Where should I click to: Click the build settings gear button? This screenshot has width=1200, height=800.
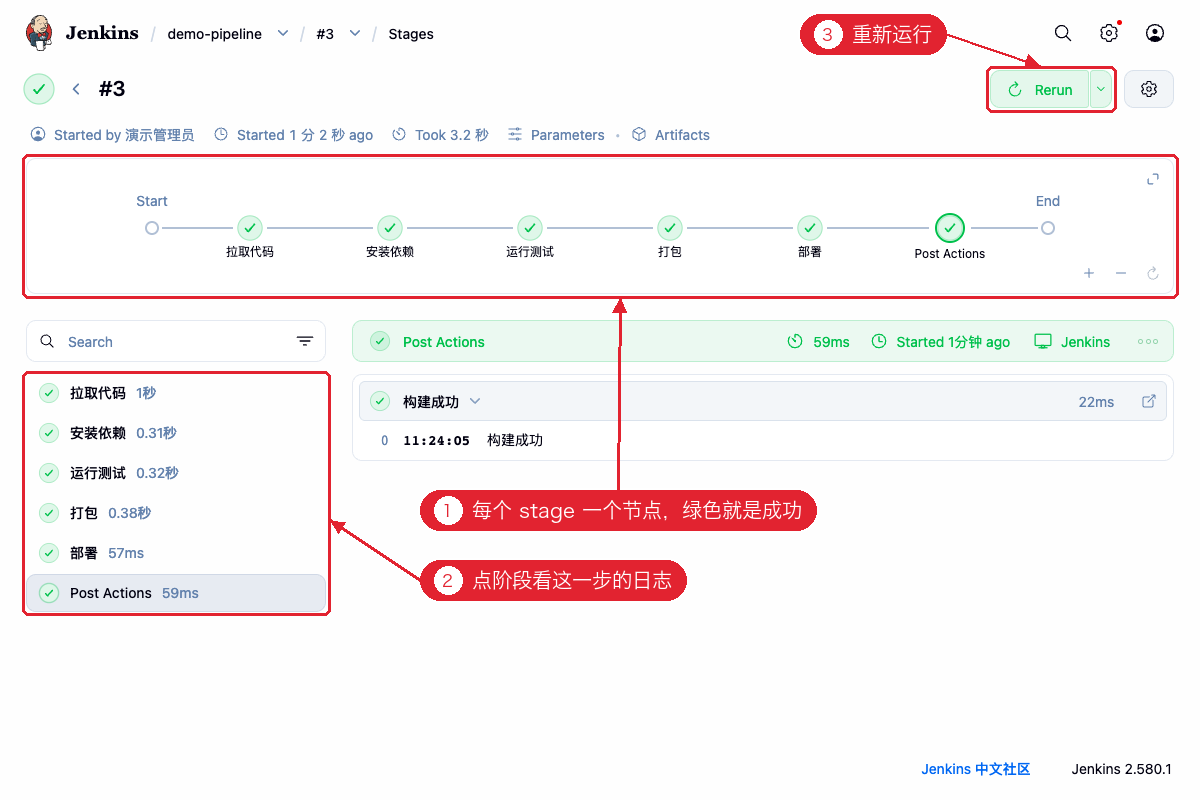(x=1149, y=89)
